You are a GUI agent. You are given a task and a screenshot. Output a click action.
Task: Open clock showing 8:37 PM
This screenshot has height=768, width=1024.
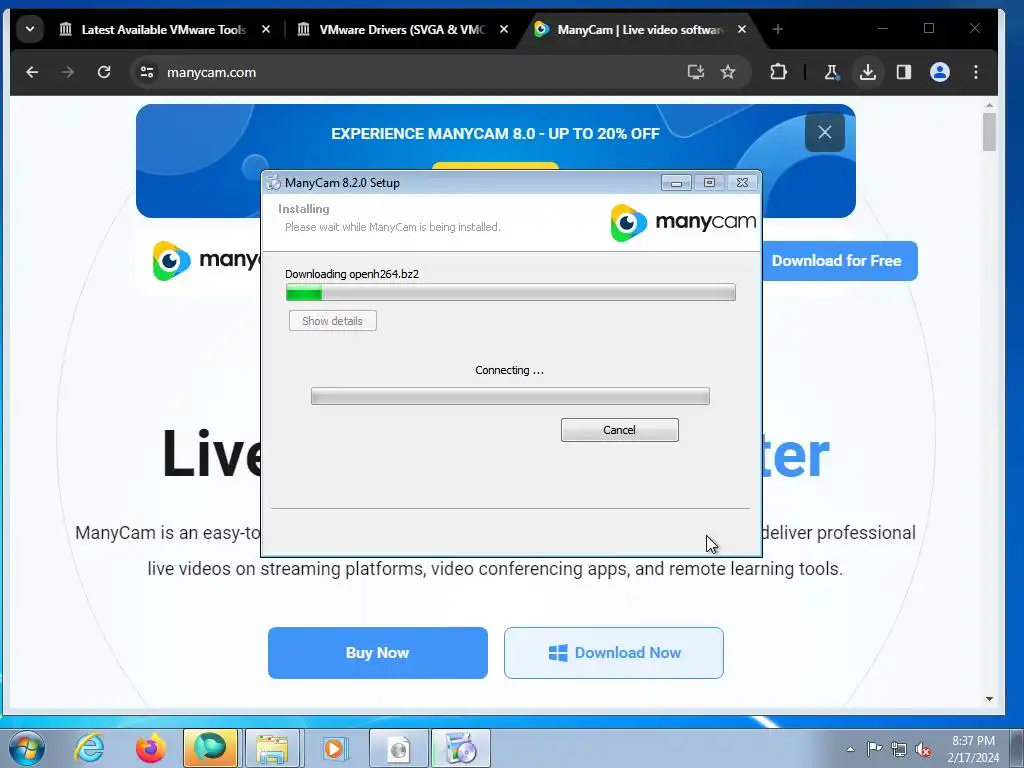[973, 749]
